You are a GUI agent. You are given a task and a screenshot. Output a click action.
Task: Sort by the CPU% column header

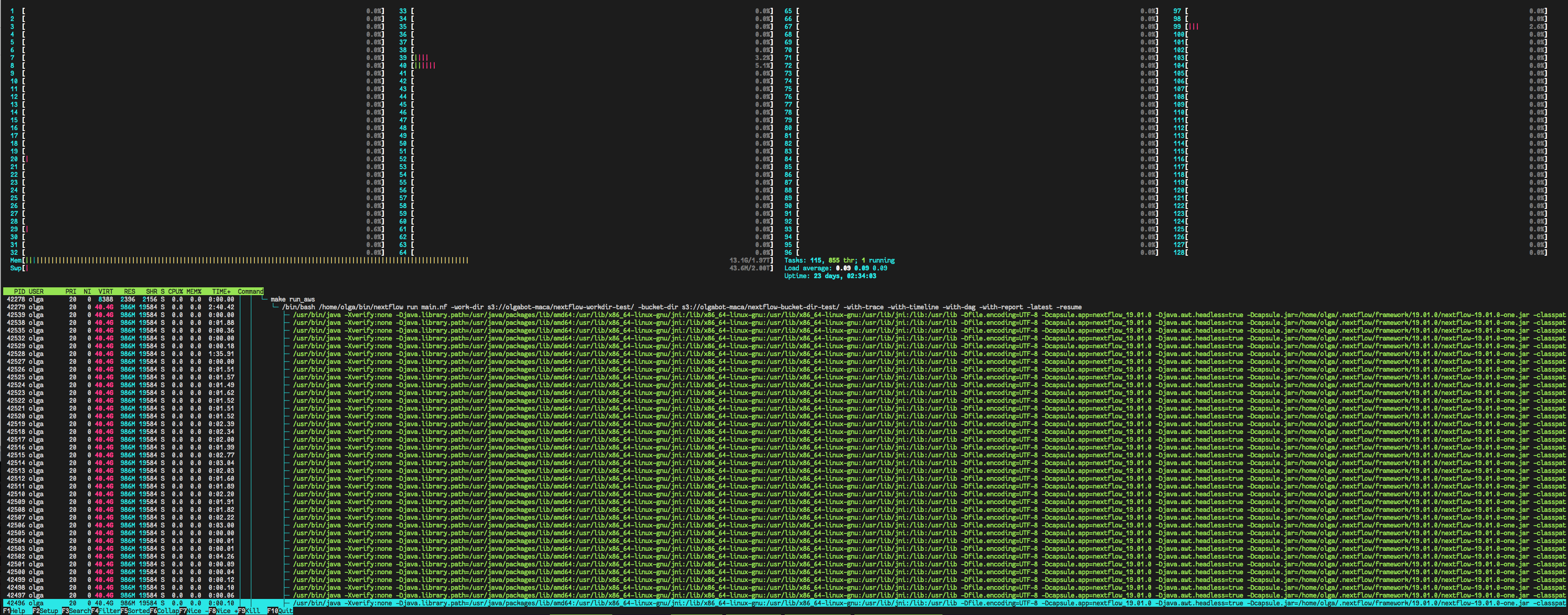[175, 291]
